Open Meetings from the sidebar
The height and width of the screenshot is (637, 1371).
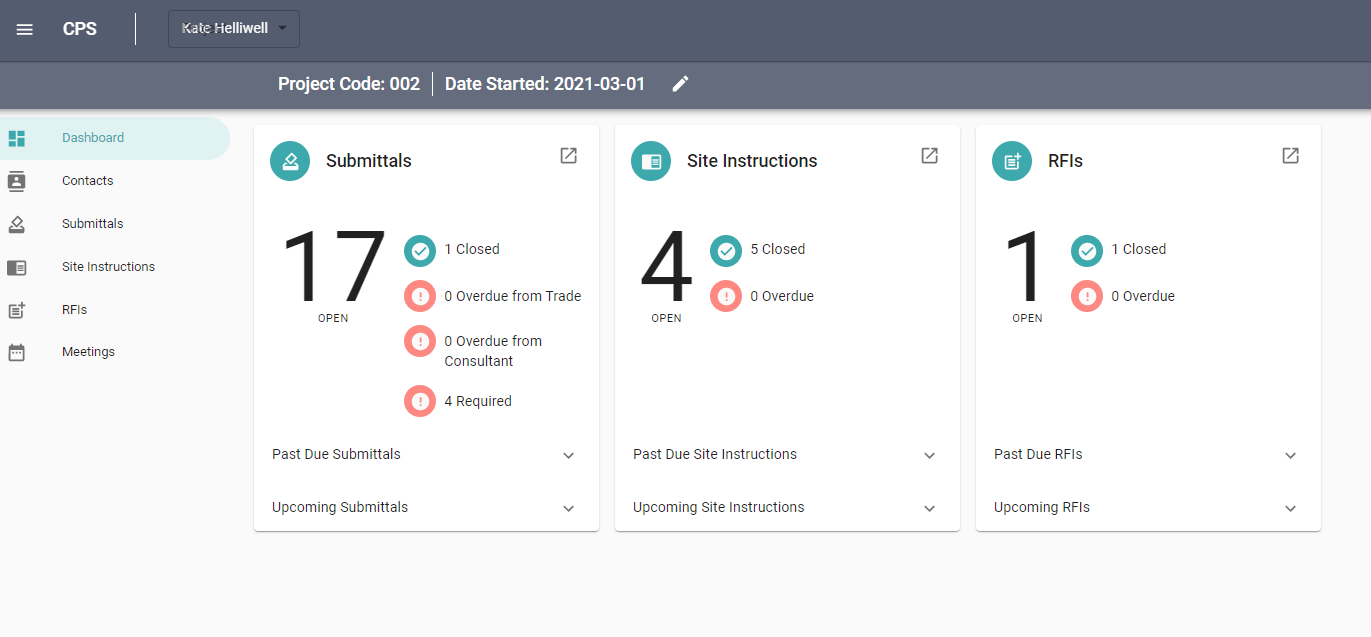[x=88, y=352]
